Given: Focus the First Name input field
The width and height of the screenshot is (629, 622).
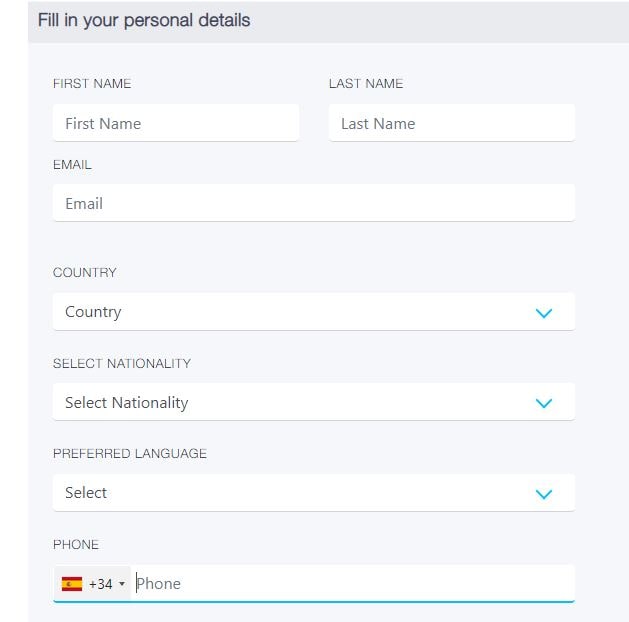Looking at the screenshot, I should coord(176,123).
